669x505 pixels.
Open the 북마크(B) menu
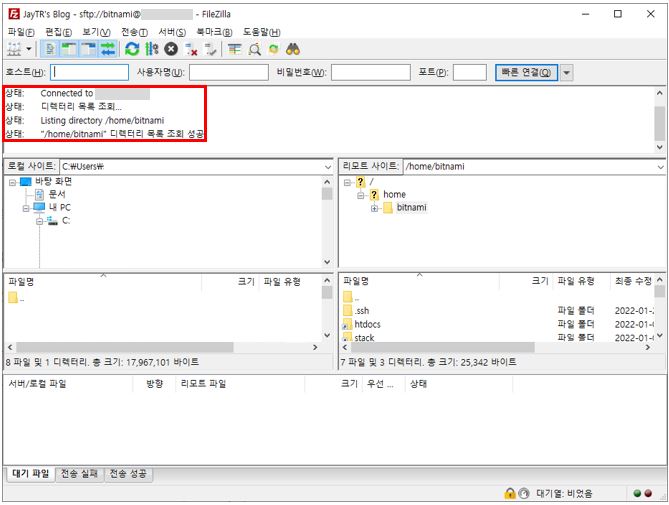pos(214,32)
